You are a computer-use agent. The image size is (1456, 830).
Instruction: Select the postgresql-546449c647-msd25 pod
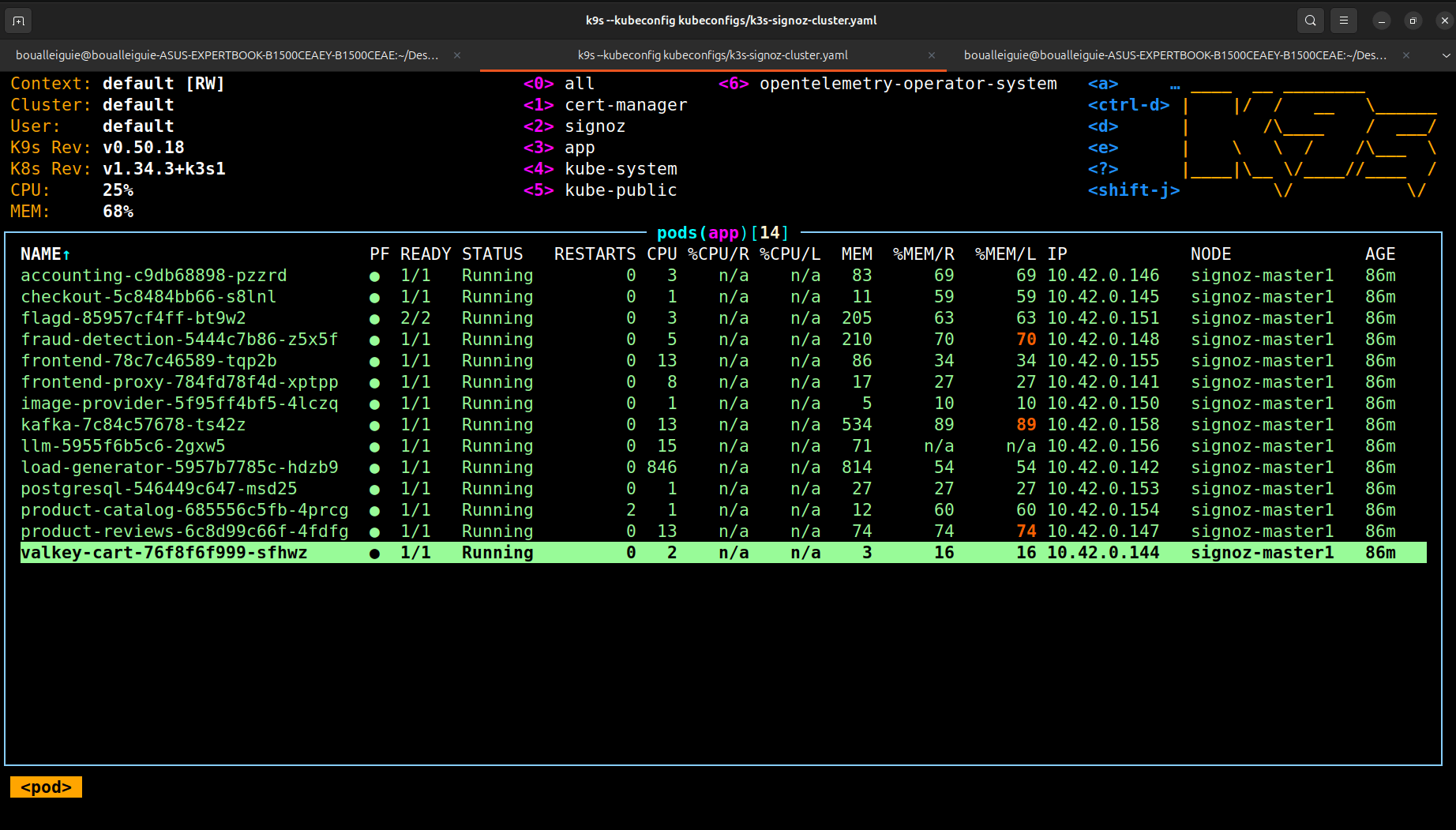723,489
